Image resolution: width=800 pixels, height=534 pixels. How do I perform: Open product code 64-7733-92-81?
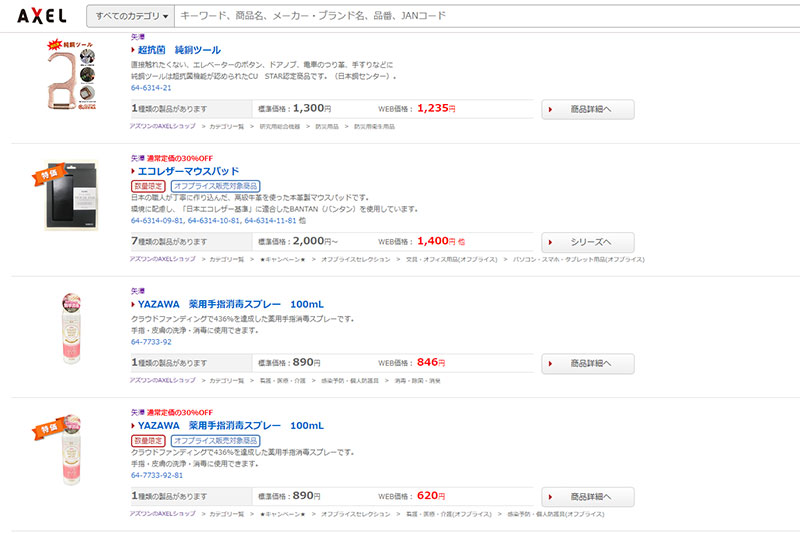pos(157,475)
